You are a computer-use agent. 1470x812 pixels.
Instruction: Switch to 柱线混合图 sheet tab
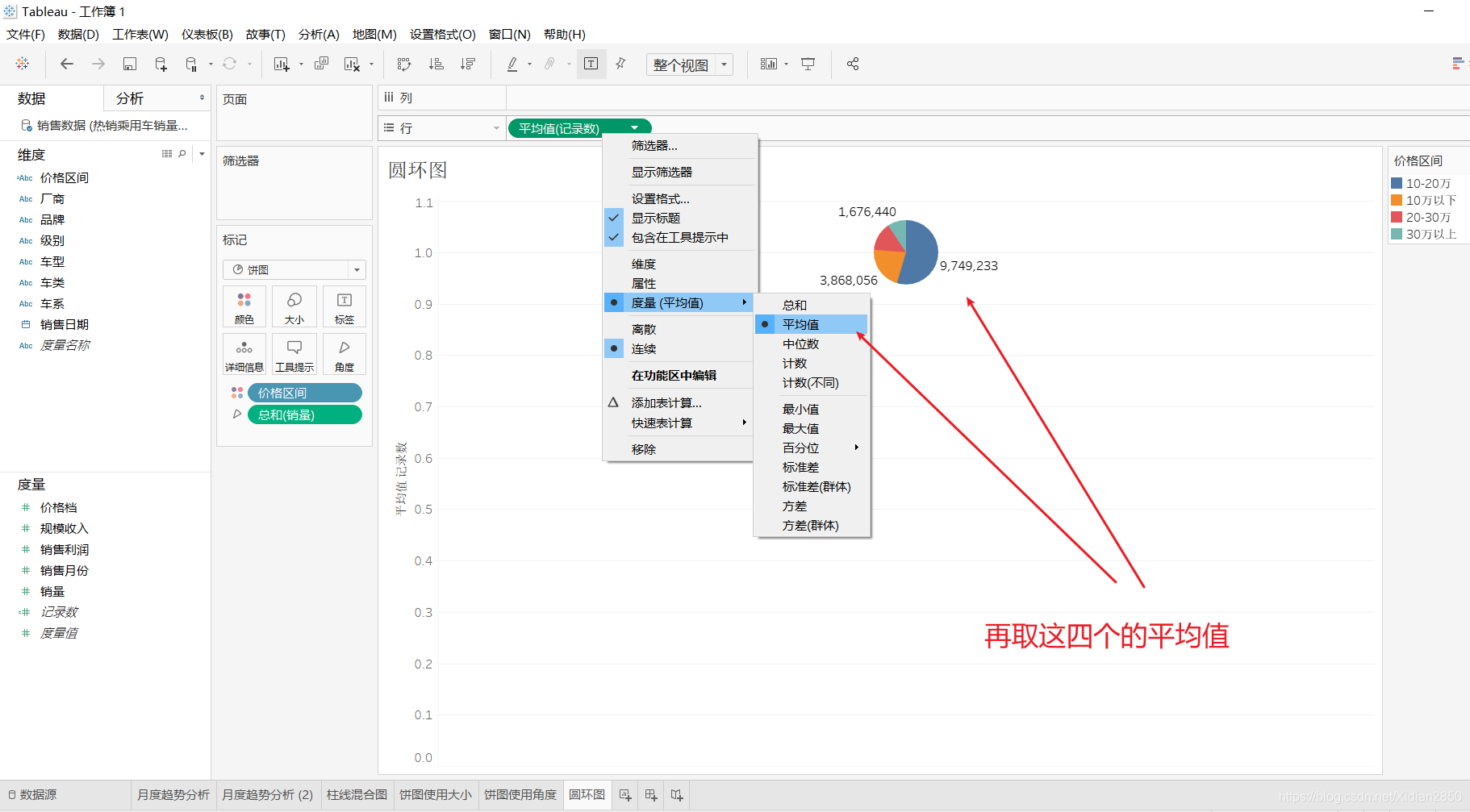pyautogui.click(x=357, y=795)
